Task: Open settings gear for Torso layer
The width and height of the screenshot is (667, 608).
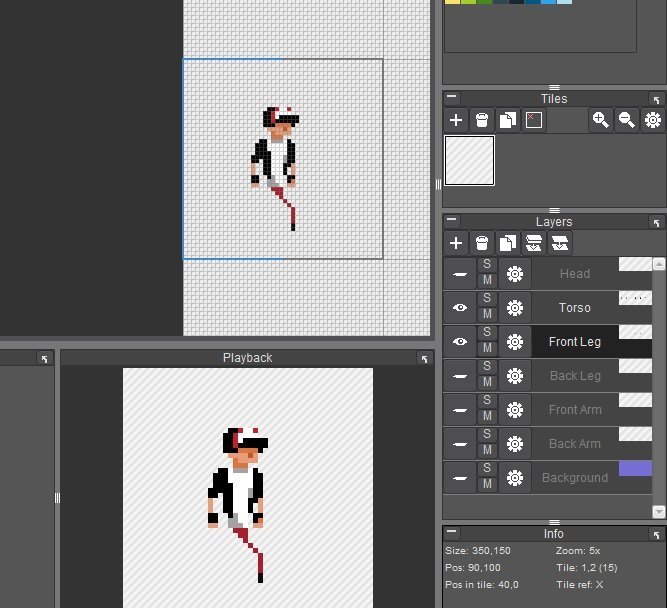Action: [x=515, y=308]
